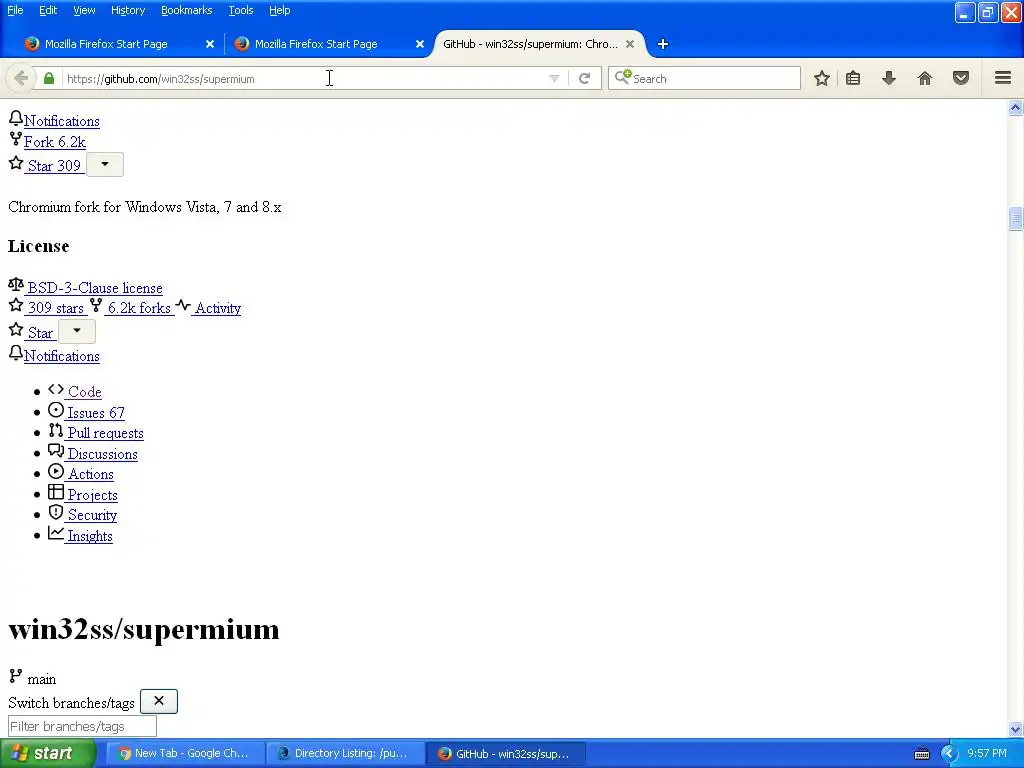
Task: Open the Issues 67 link
Action: click(x=95, y=413)
